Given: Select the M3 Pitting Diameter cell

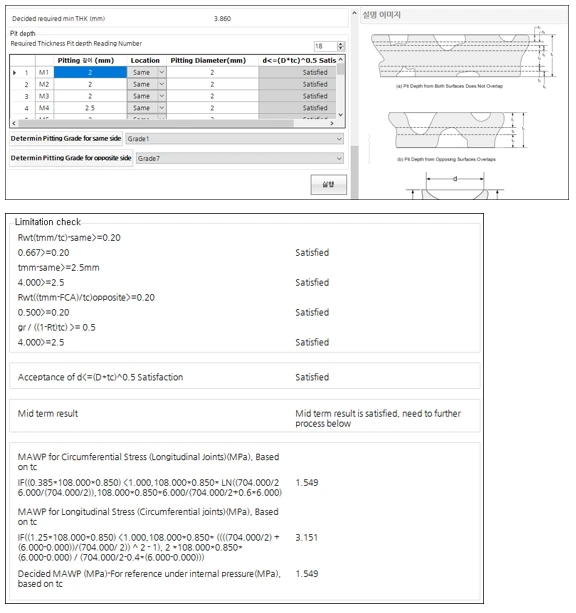Looking at the screenshot, I should coord(212,96).
